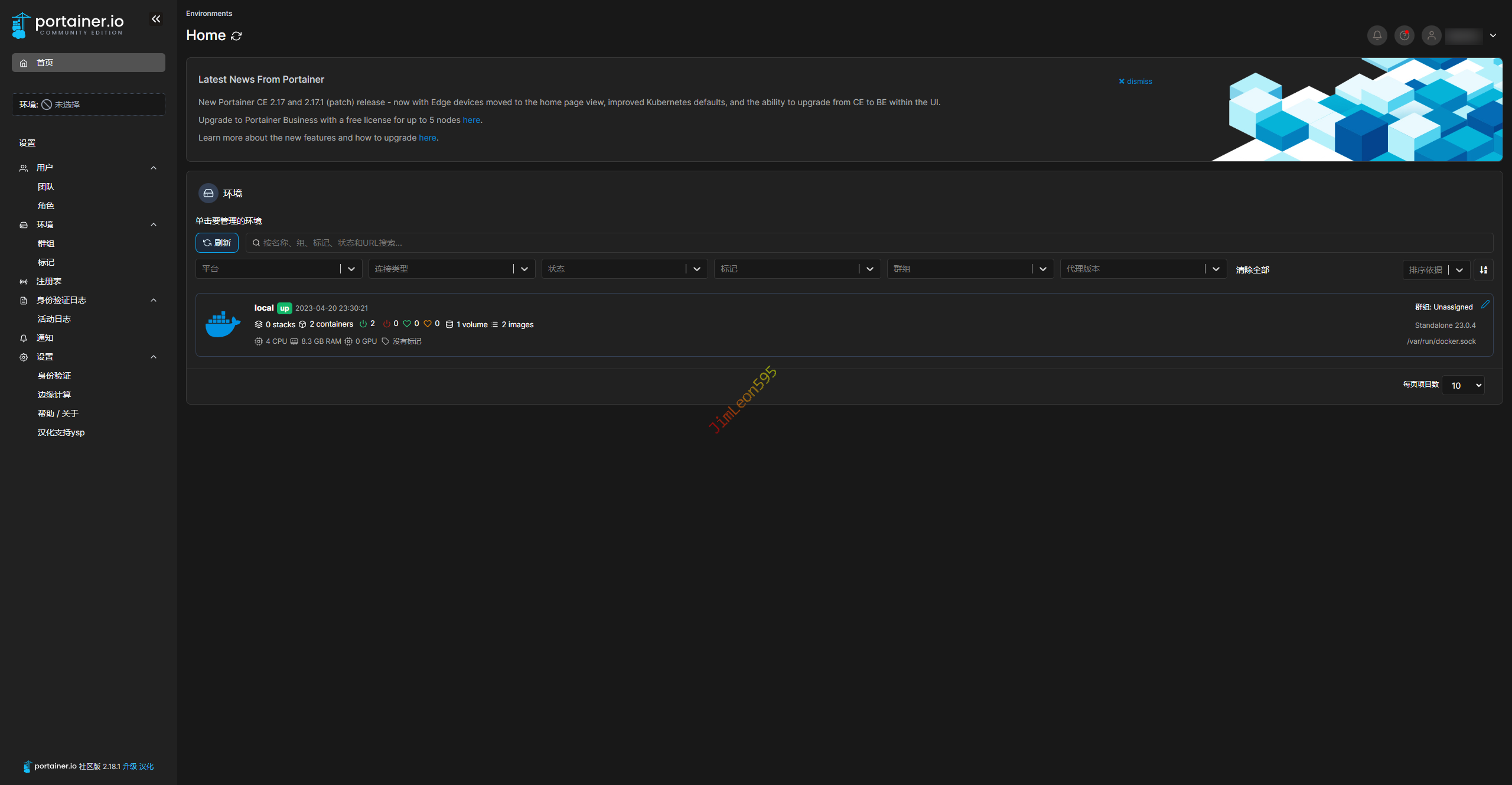Click the user avatar icon
1512x785 pixels.
coord(1431,35)
